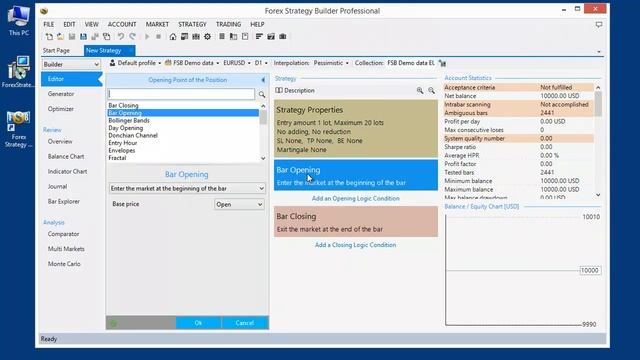Click the gear settings toolbar icon
This screenshot has height=360, width=640.
click(207, 37)
